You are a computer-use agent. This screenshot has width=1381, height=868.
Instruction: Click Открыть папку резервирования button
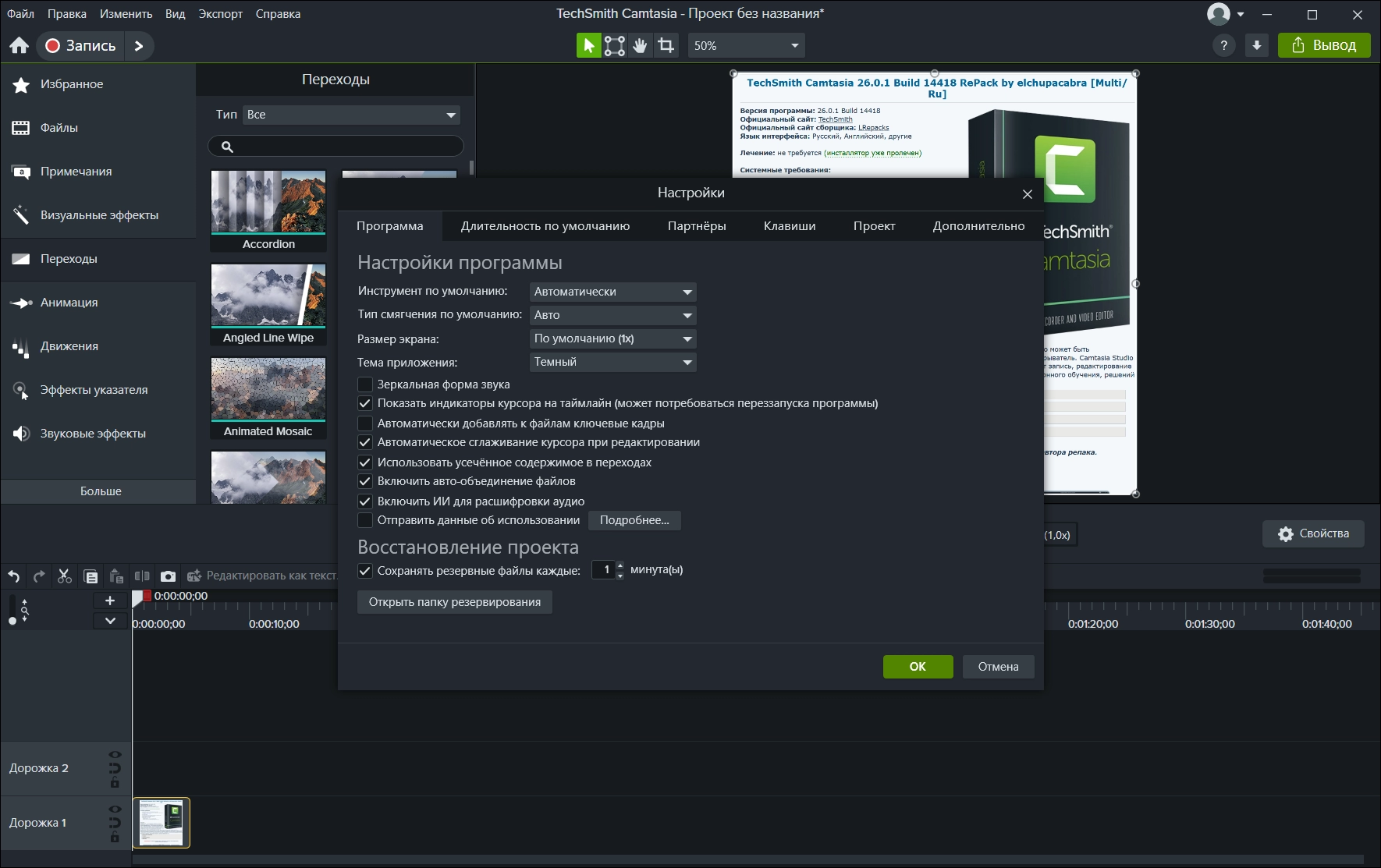[454, 602]
